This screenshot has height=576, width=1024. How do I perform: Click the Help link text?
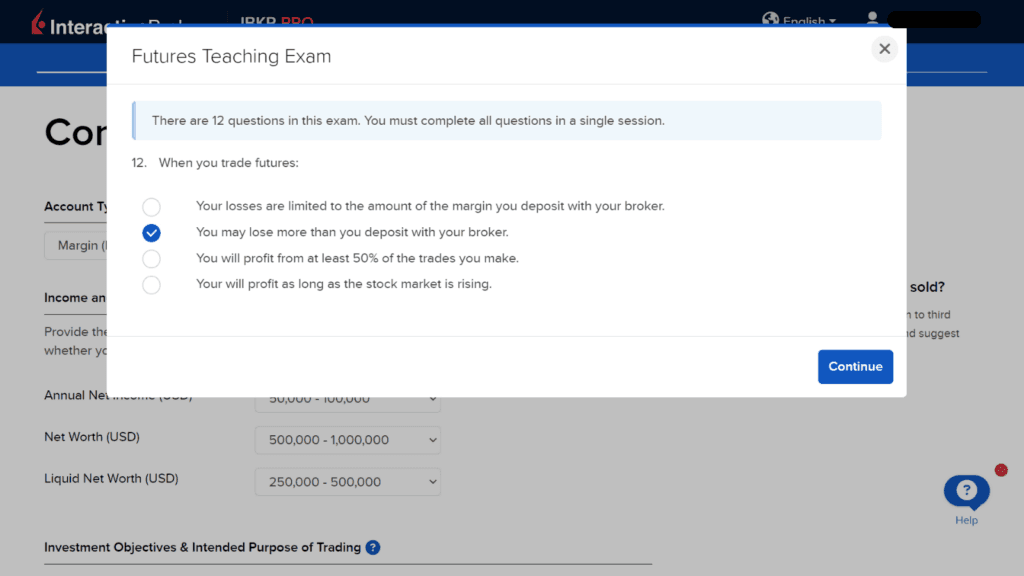tap(966, 521)
